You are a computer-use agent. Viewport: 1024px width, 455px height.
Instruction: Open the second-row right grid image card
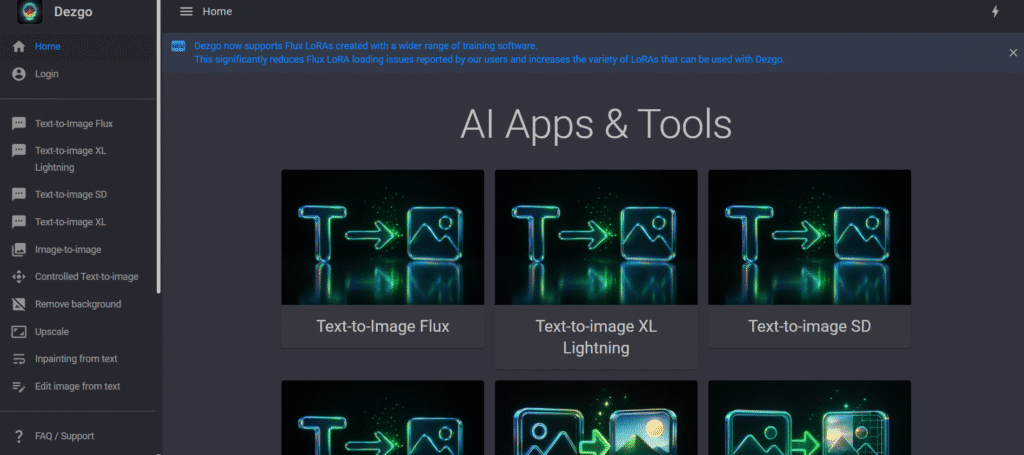tap(810, 418)
